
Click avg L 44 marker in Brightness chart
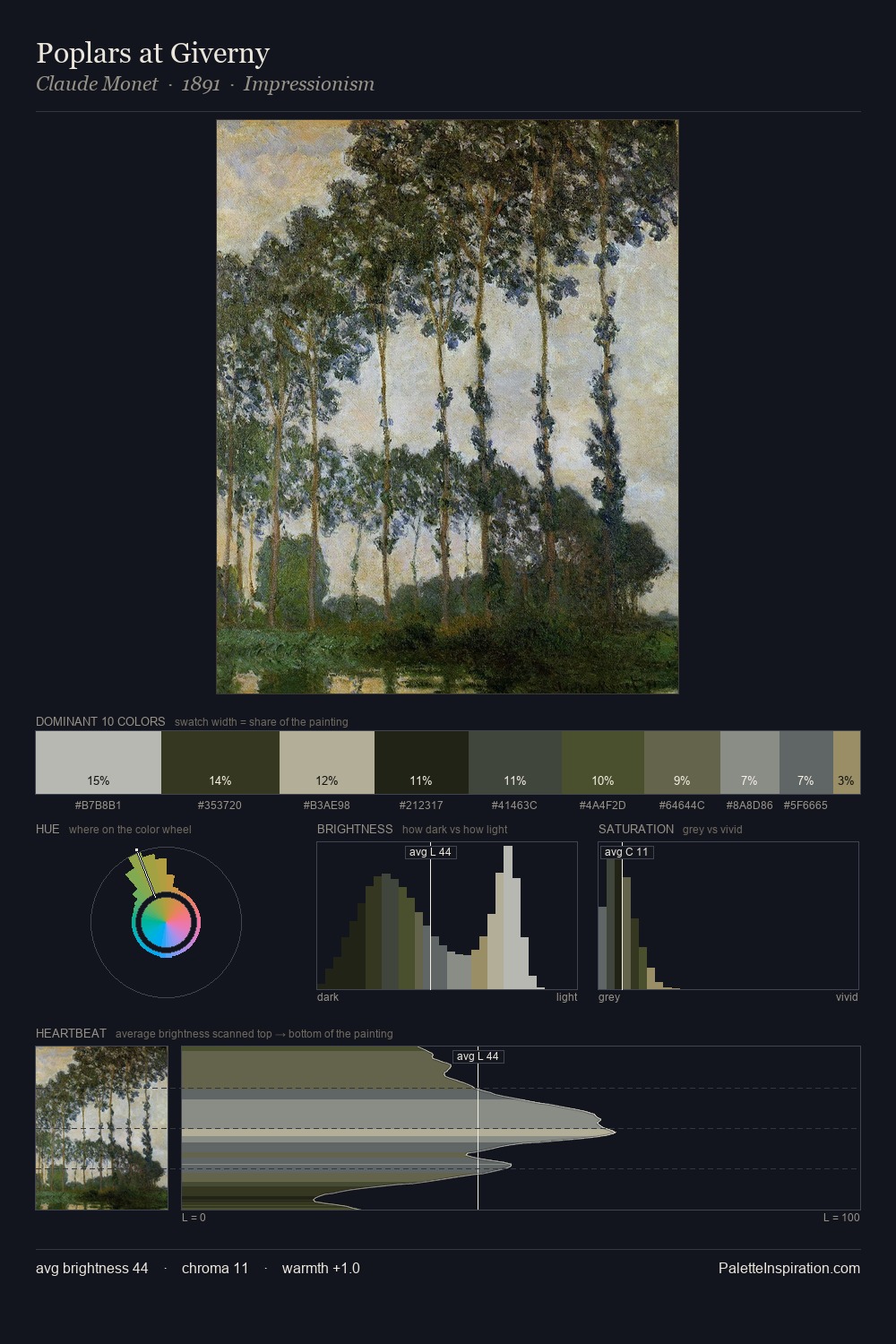[430, 852]
